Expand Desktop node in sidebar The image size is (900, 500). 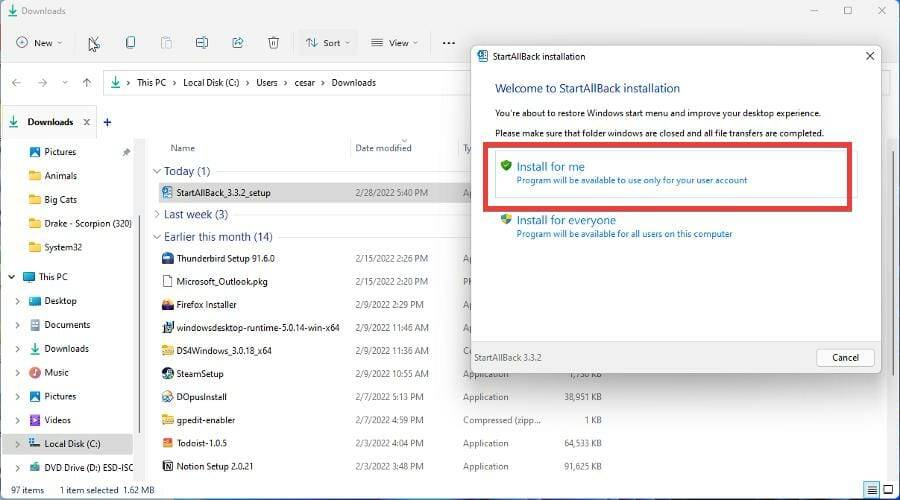pos(17,301)
